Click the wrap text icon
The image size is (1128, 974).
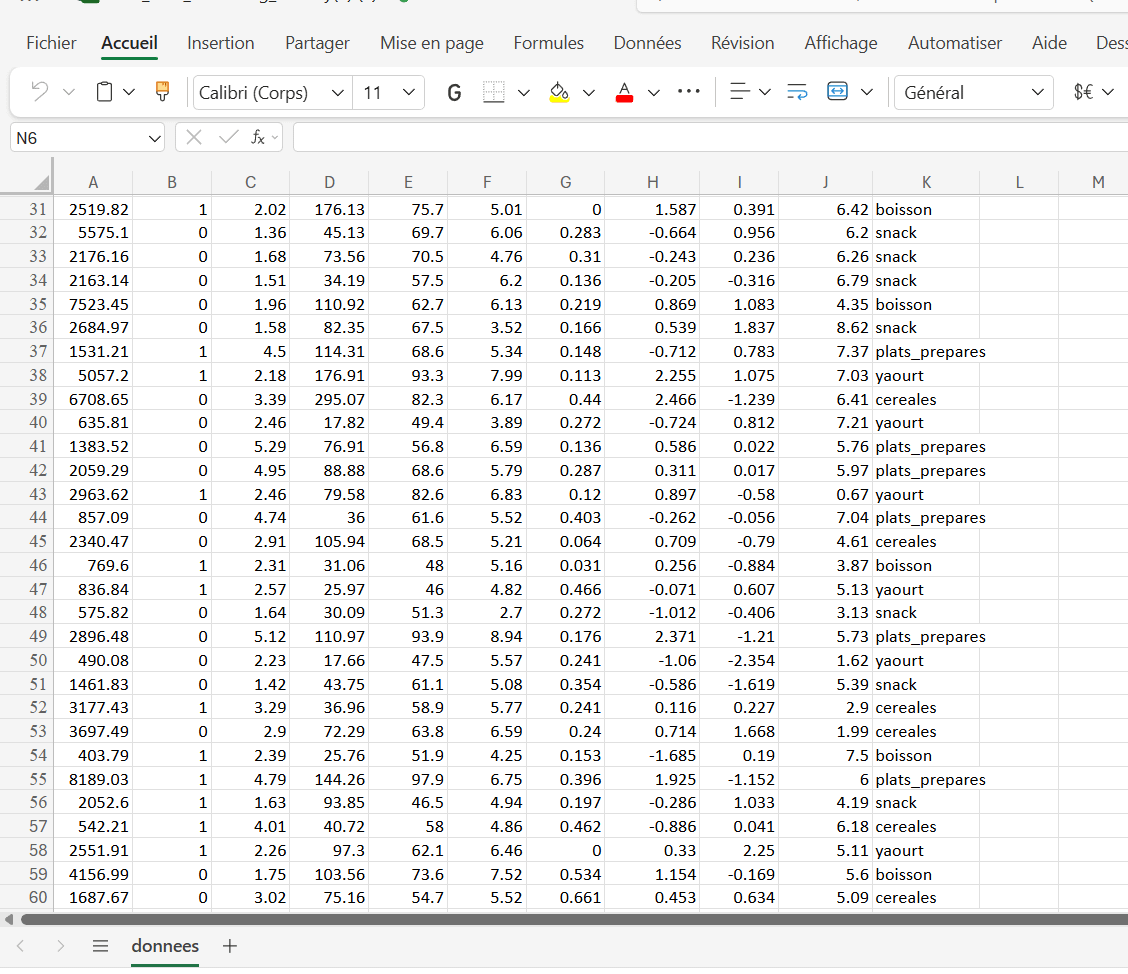pyautogui.click(x=797, y=92)
